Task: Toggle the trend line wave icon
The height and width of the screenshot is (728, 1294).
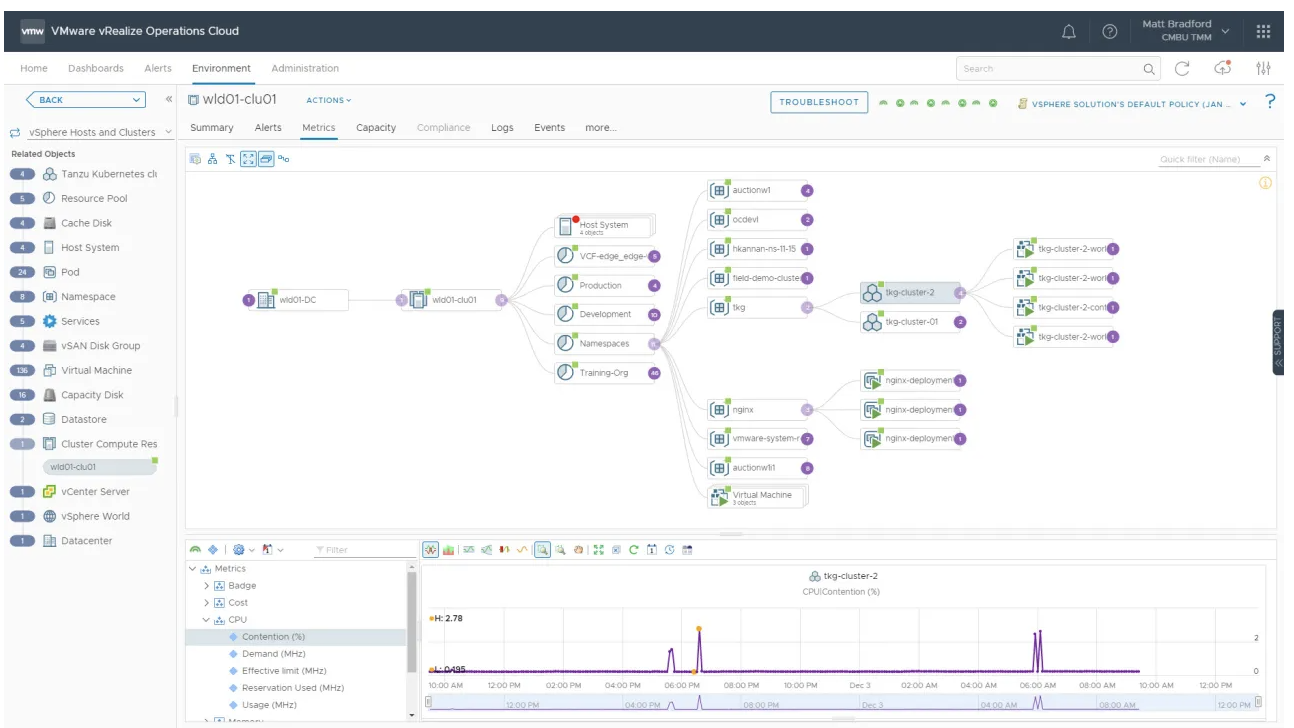Action: (x=522, y=550)
